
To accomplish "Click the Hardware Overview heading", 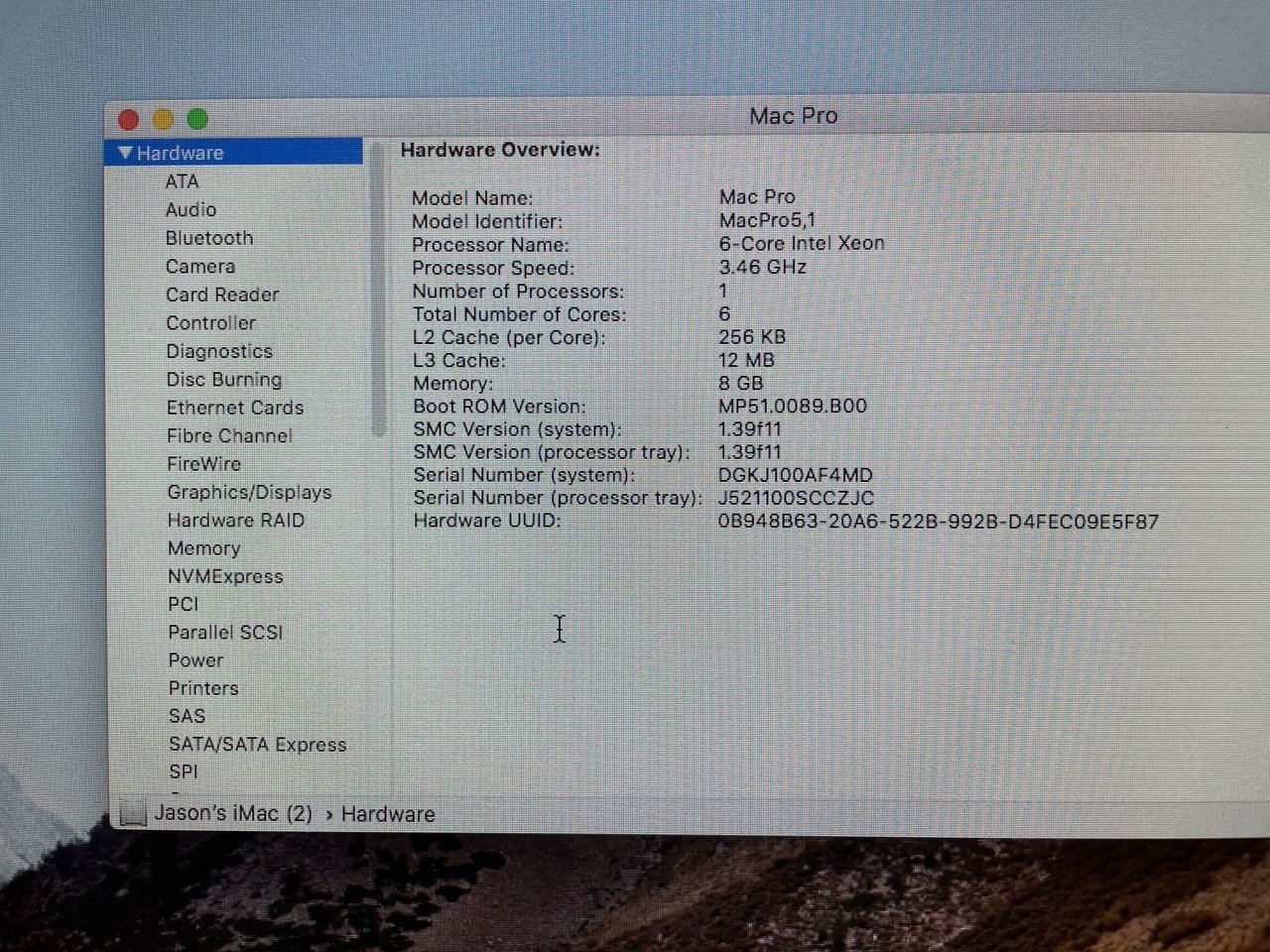I will (x=500, y=150).
